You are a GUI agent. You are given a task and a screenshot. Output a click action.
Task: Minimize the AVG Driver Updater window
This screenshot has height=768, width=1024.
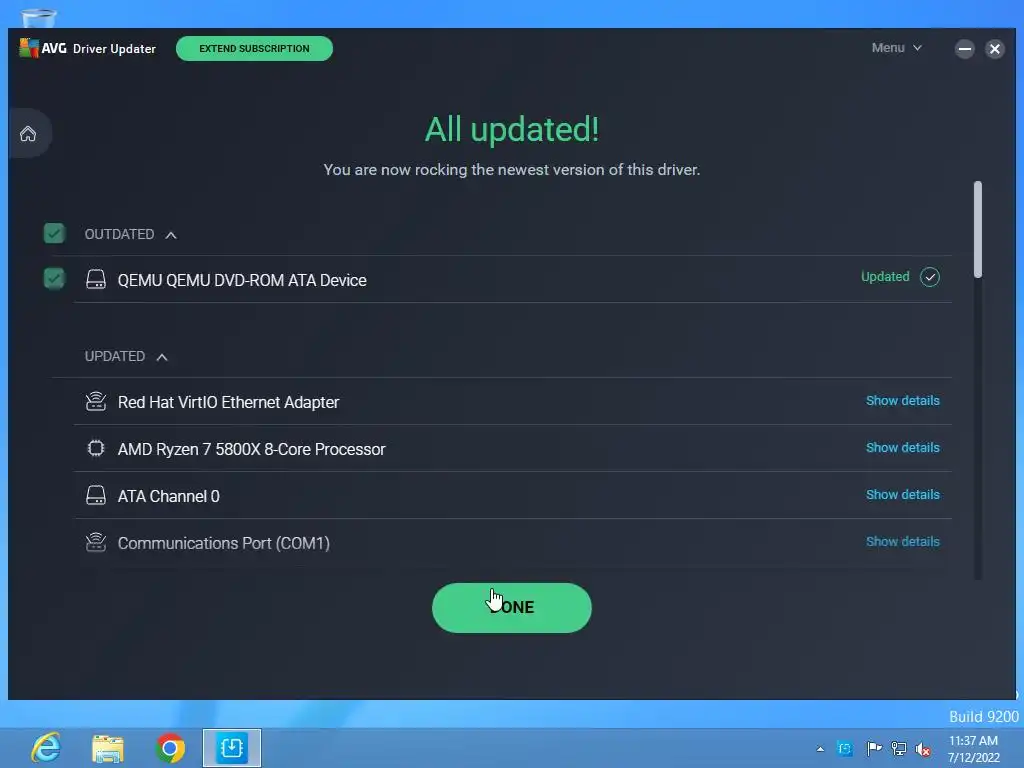[965, 48]
